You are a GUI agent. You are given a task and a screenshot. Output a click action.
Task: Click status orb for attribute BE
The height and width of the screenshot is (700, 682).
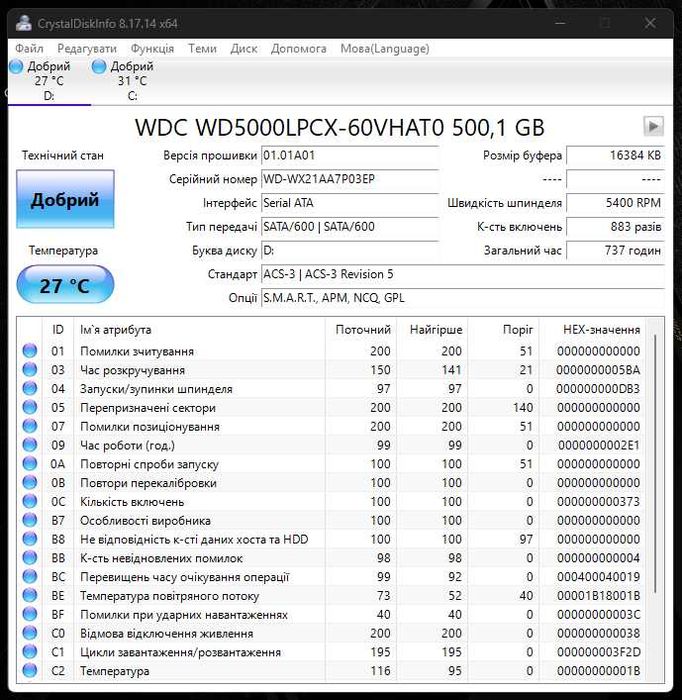click(x=30, y=595)
